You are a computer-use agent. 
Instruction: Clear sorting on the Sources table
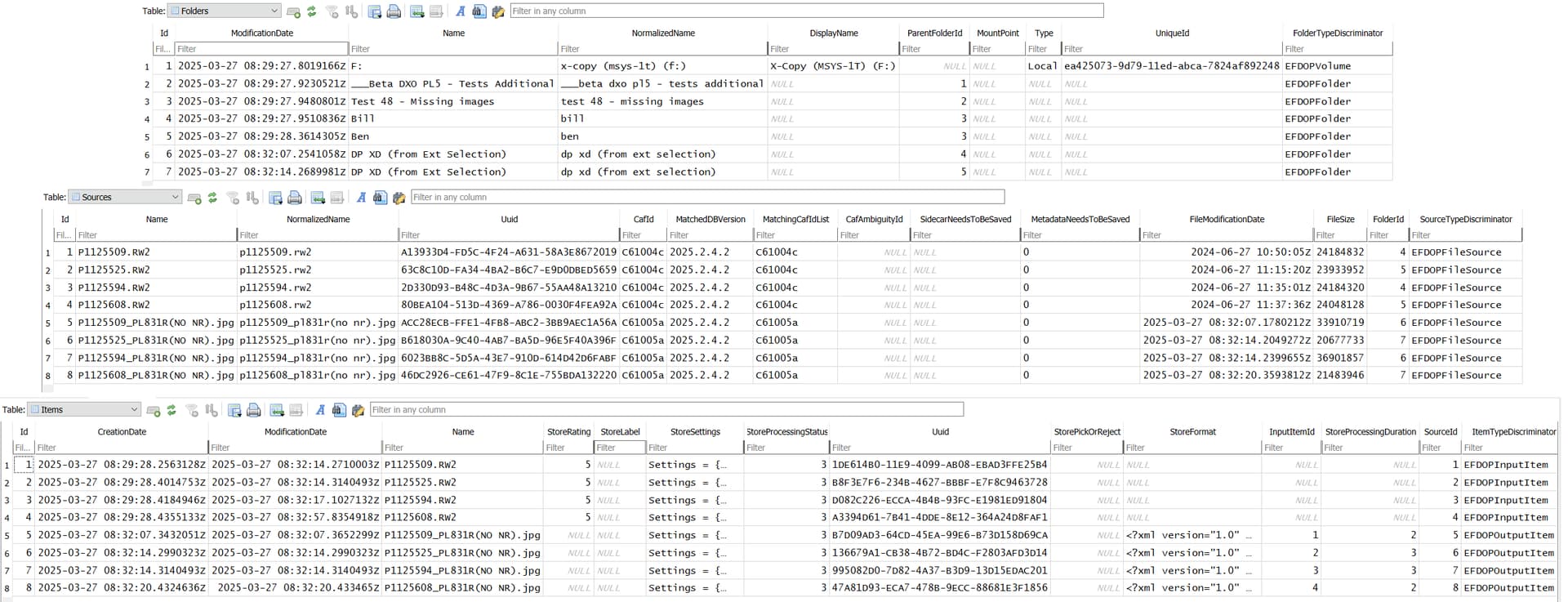click(252, 198)
